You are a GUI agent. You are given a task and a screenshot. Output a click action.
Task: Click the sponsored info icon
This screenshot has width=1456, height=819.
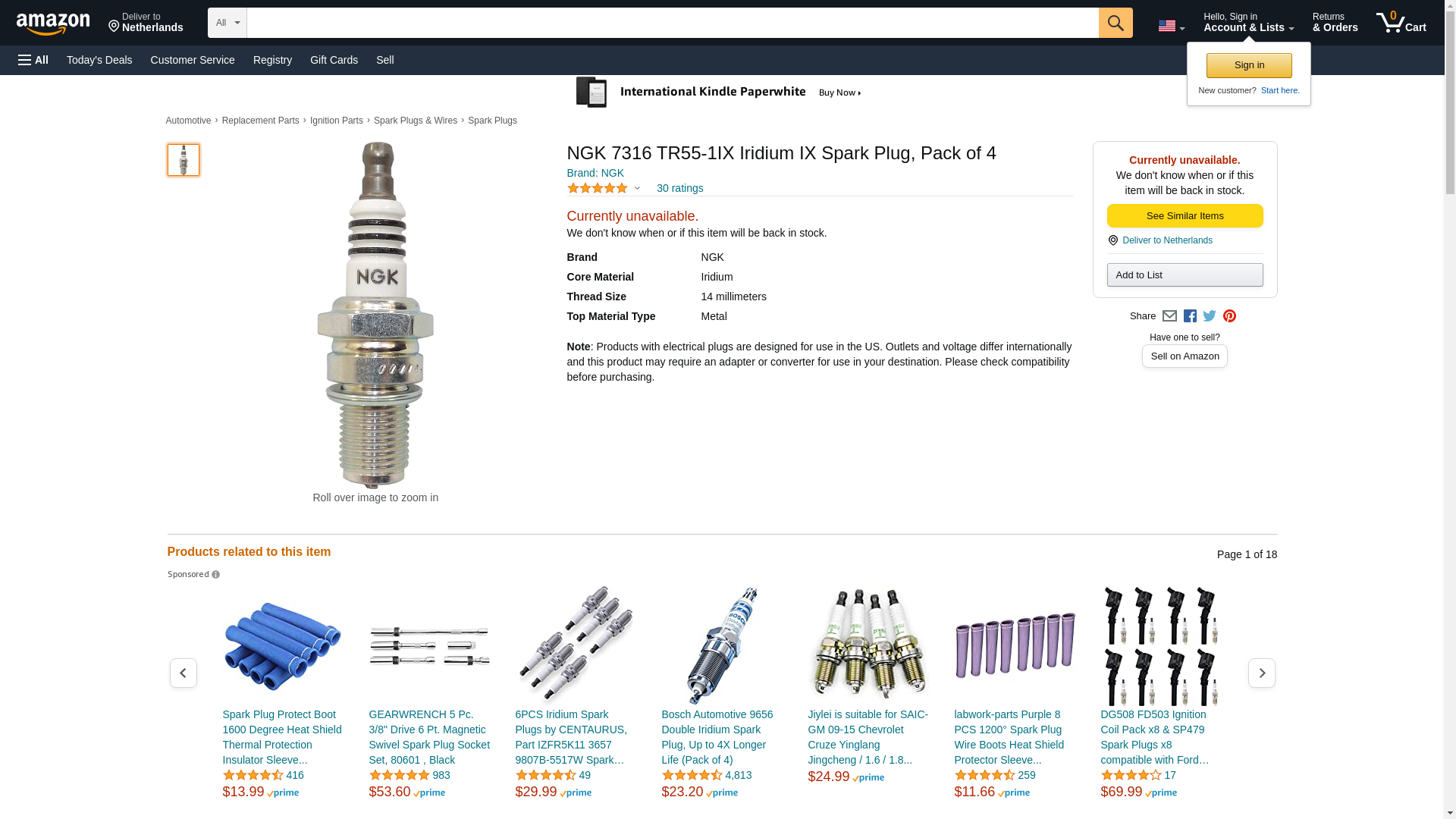(215, 575)
